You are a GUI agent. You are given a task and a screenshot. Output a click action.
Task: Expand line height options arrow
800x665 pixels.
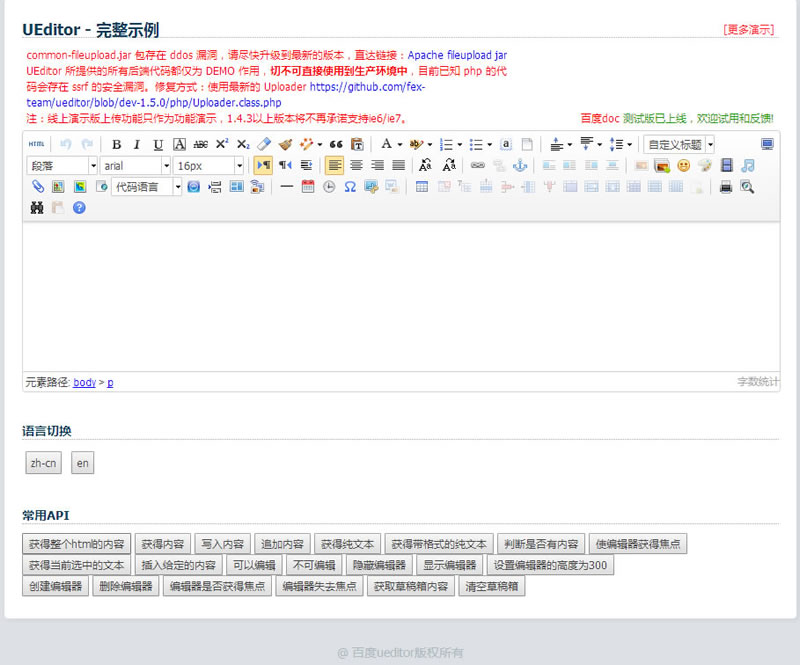coord(630,145)
